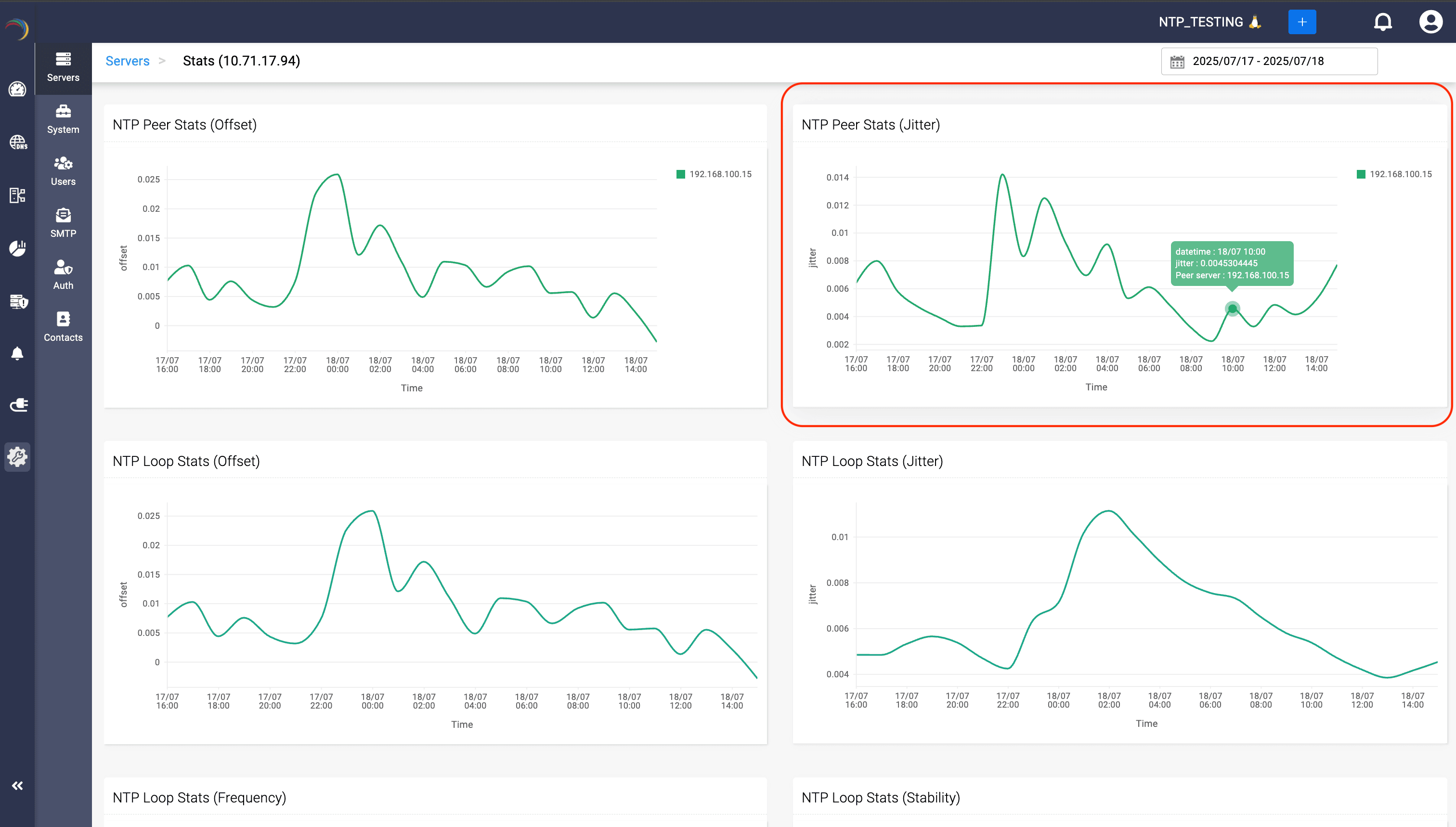This screenshot has width=1456, height=827.
Task: Collapse sidebar with double chevron icon
Action: click(17, 786)
